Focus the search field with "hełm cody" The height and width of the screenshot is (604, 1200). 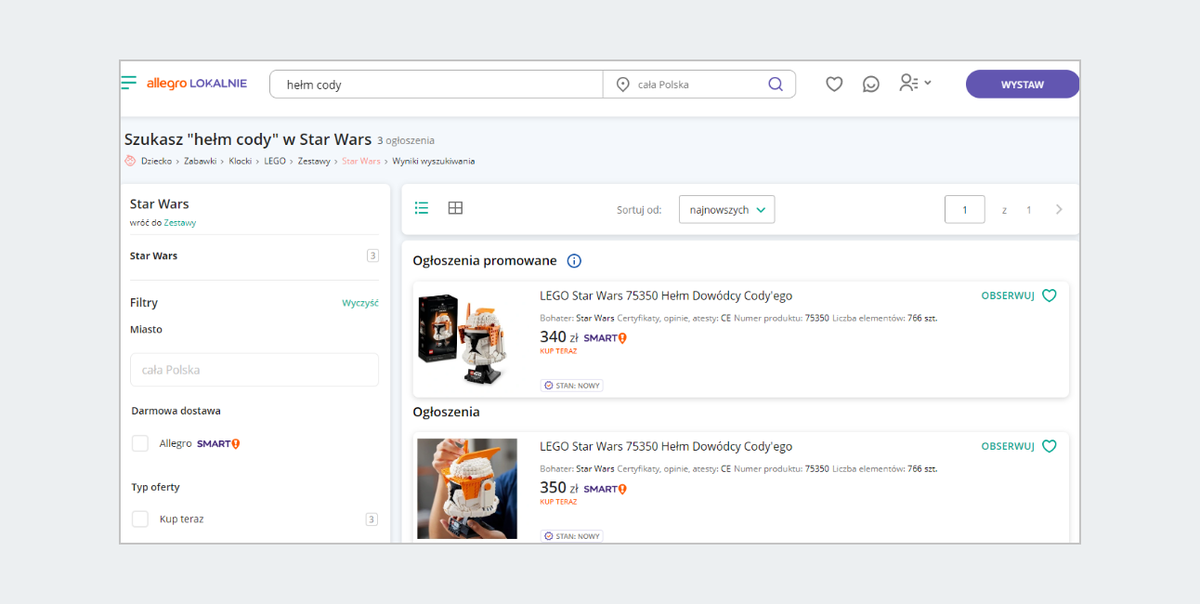coord(437,84)
